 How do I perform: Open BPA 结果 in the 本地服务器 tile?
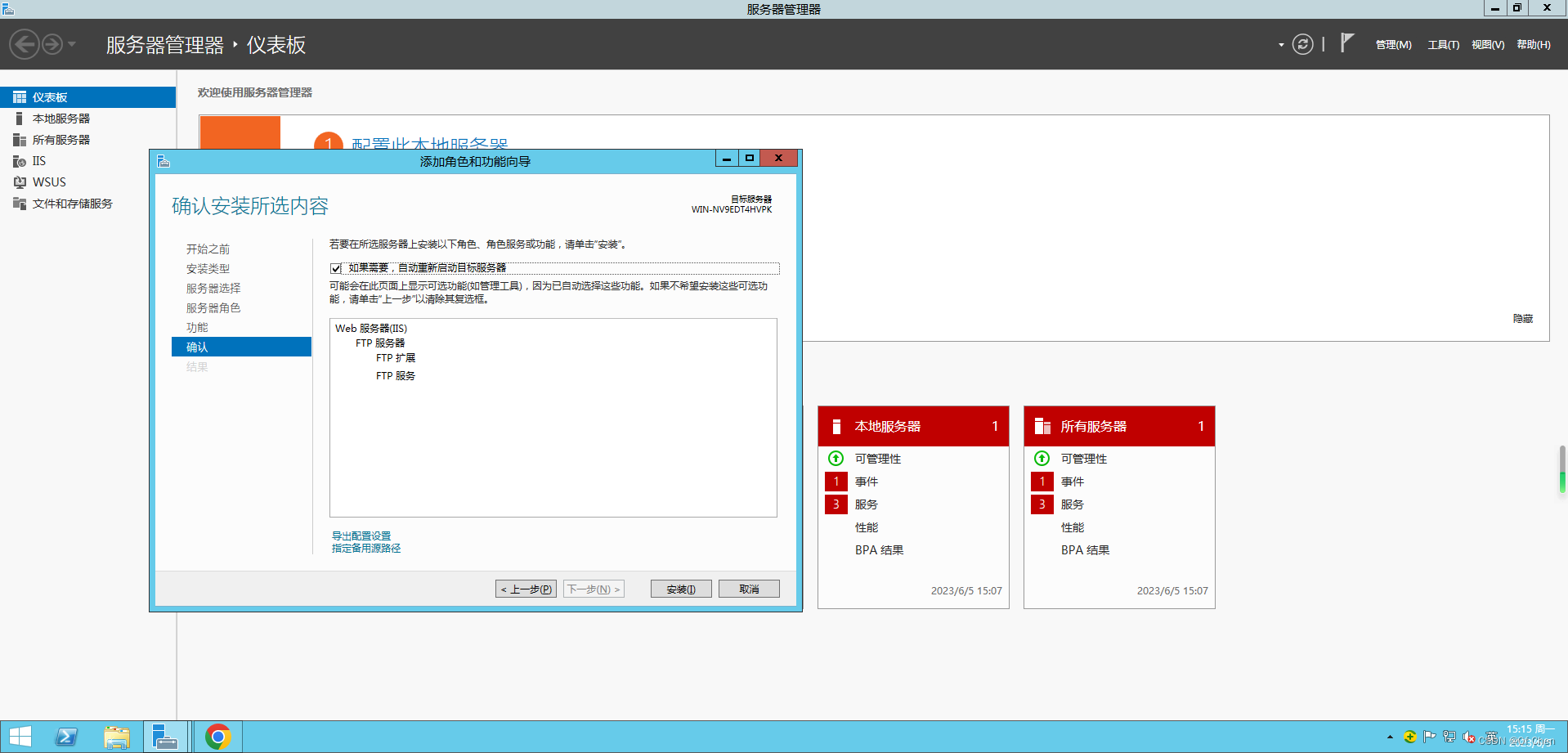tap(880, 550)
